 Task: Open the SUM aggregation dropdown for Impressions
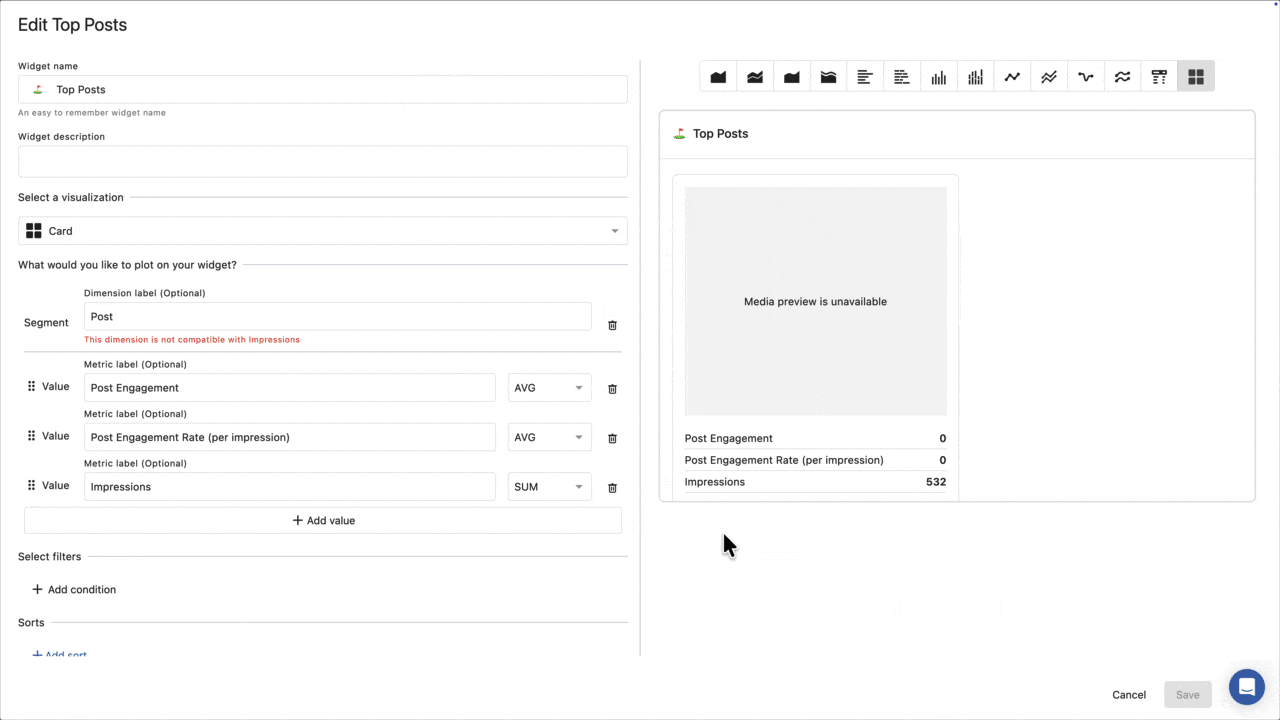(549, 487)
